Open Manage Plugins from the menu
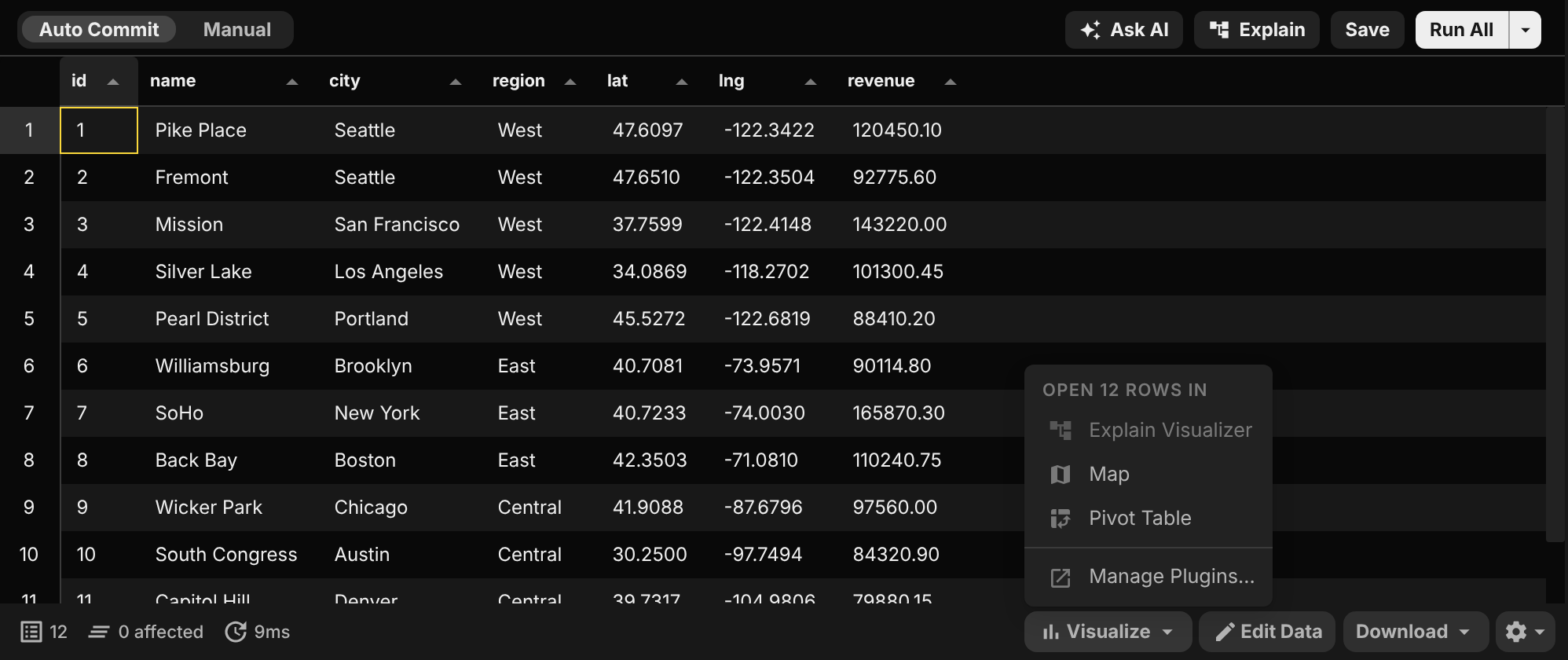1568x660 pixels. (1149, 577)
